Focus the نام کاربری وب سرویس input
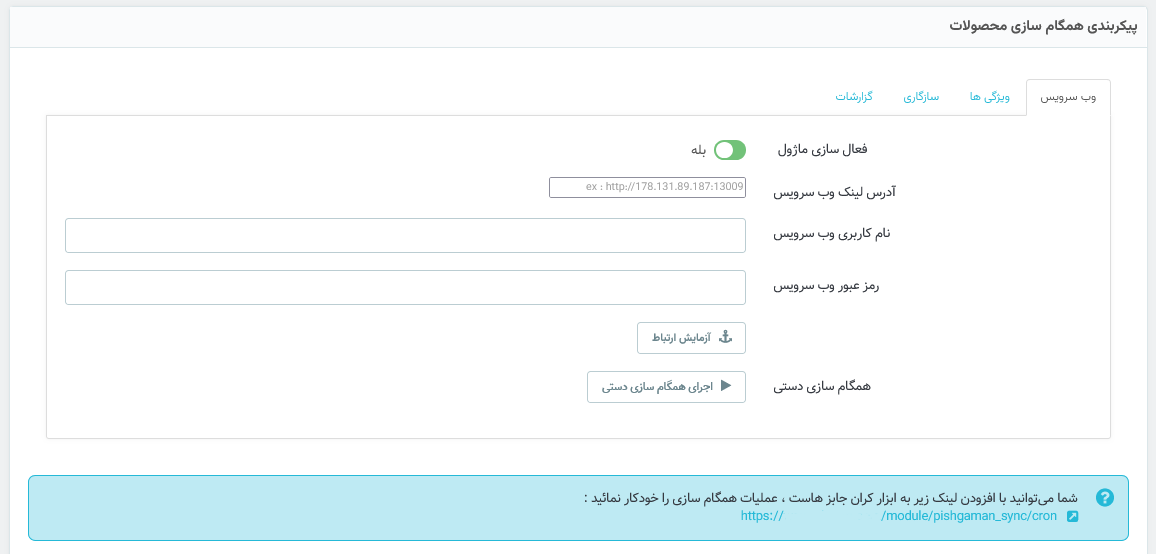The width and height of the screenshot is (1156, 554). click(405, 235)
